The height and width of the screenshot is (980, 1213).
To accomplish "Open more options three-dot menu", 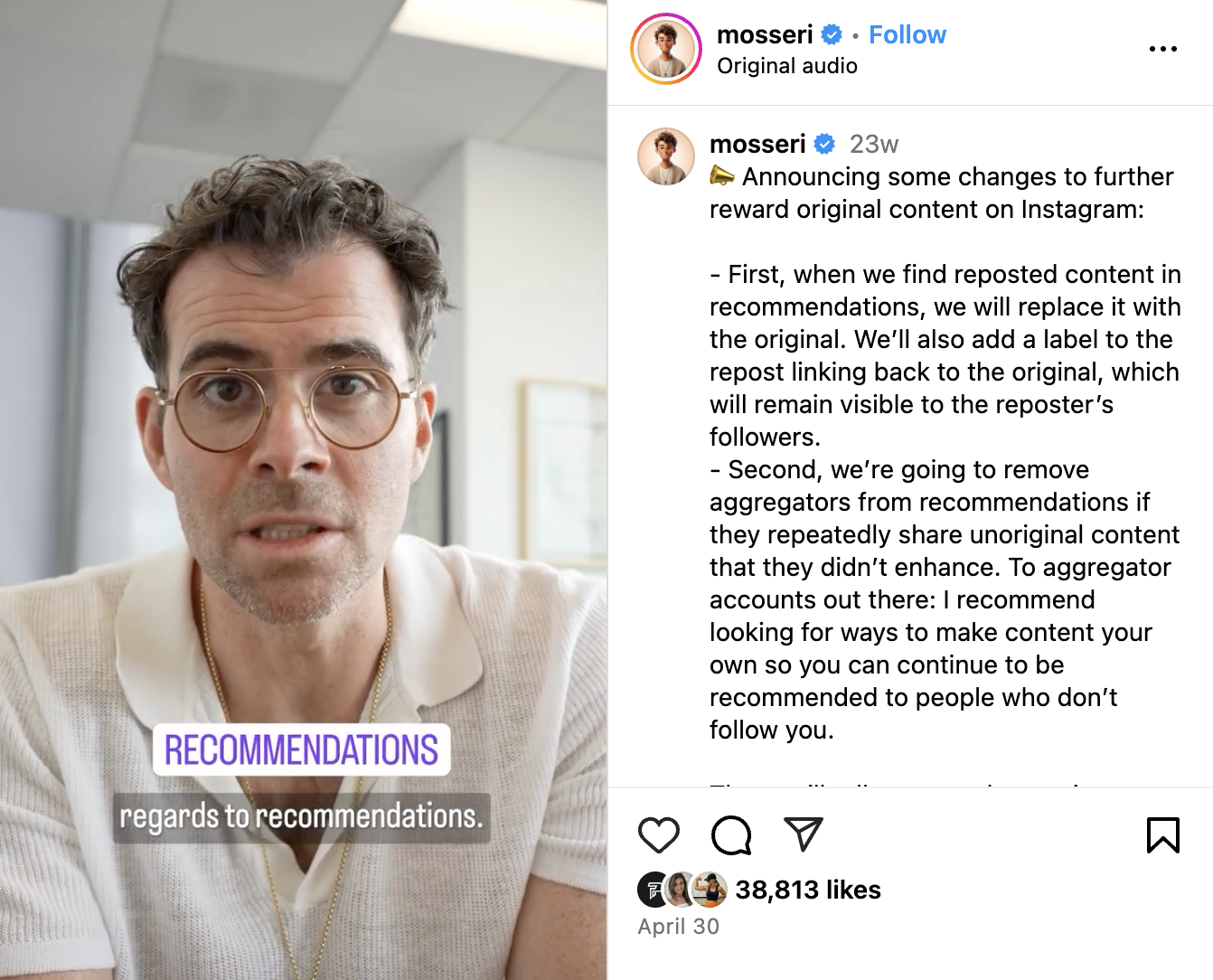I will pyautogui.click(x=1163, y=49).
